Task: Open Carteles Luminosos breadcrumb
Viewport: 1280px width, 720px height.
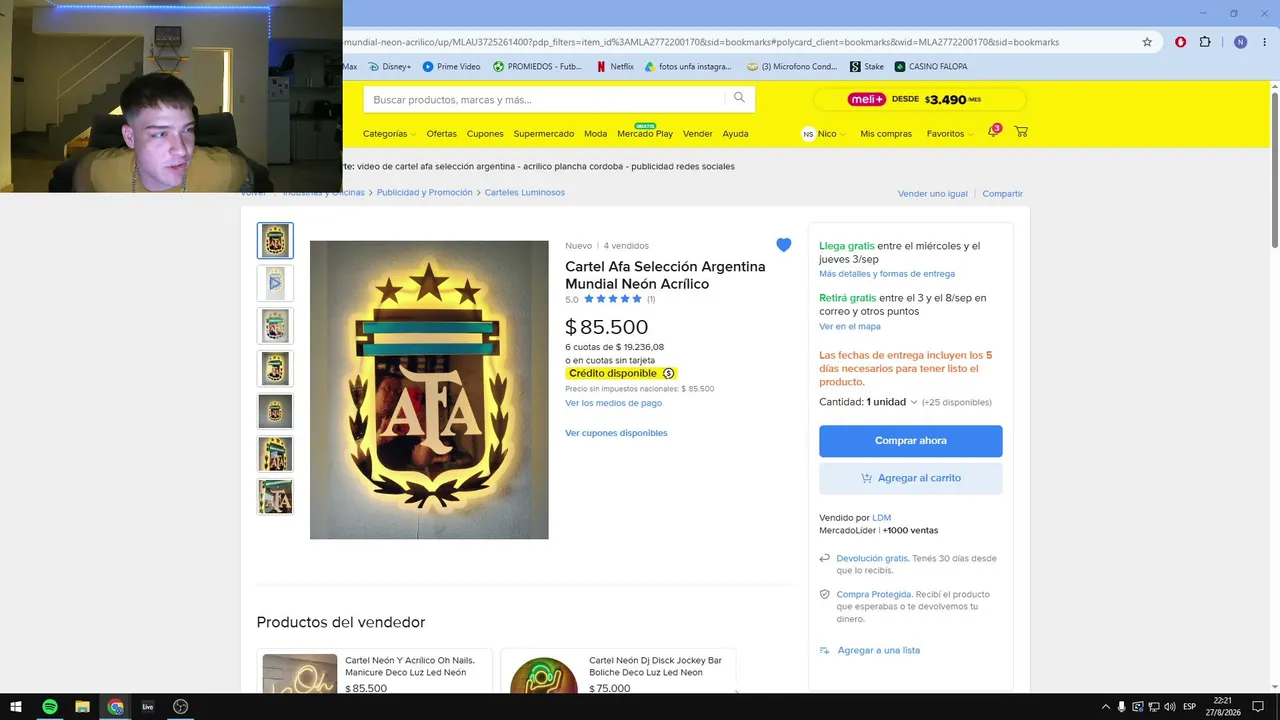Action: tap(524, 193)
